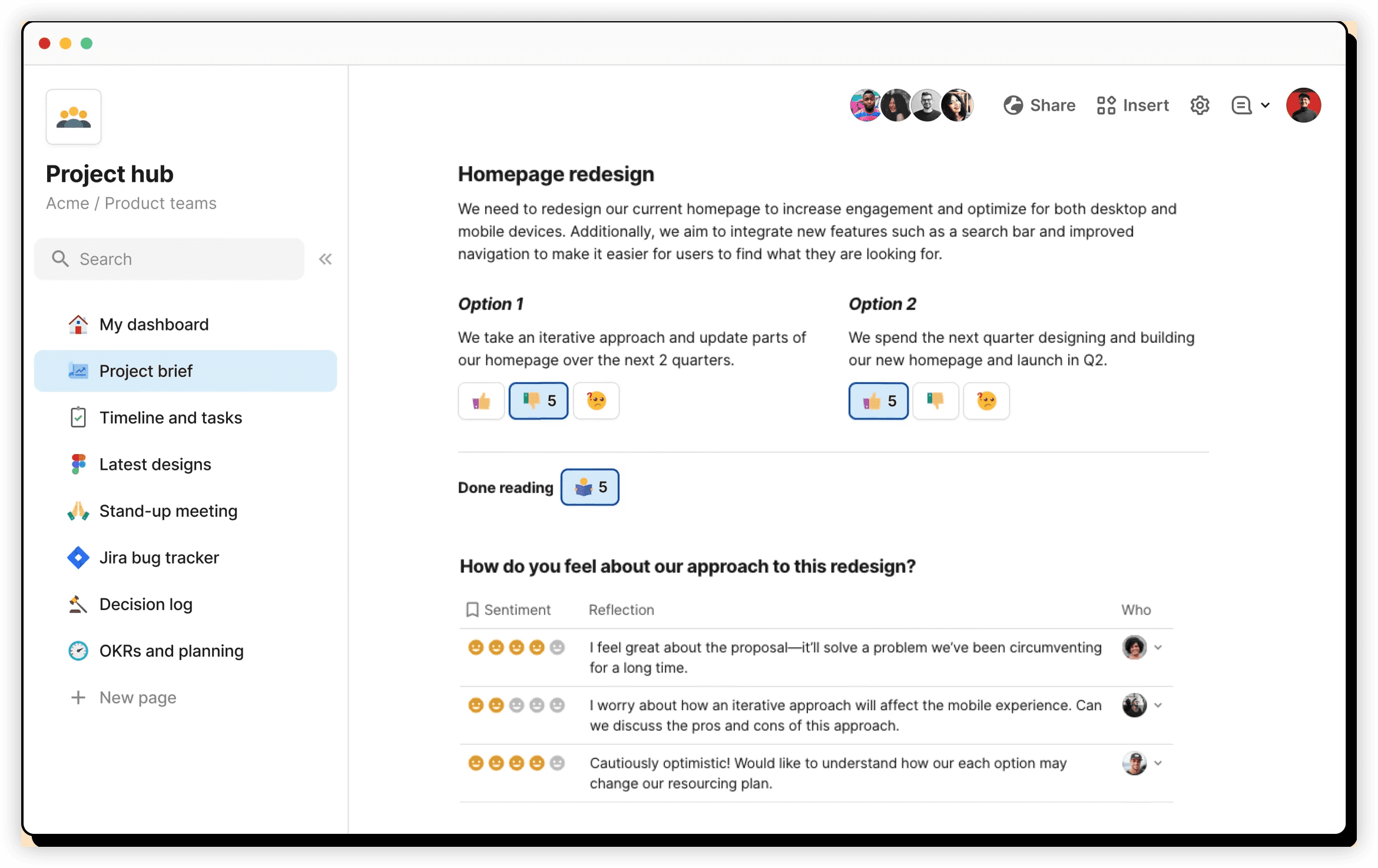
Task: Toggle the Done reading reaction
Action: [589, 487]
